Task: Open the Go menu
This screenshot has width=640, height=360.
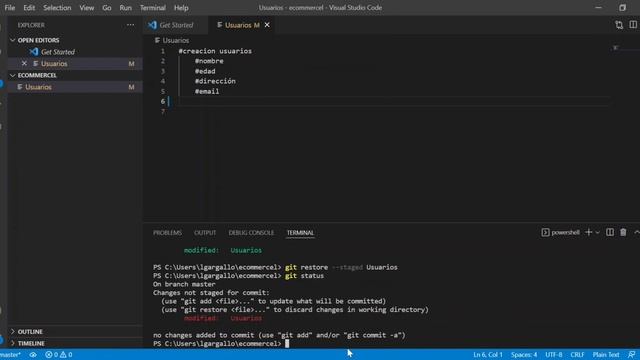Action: pos(107,8)
